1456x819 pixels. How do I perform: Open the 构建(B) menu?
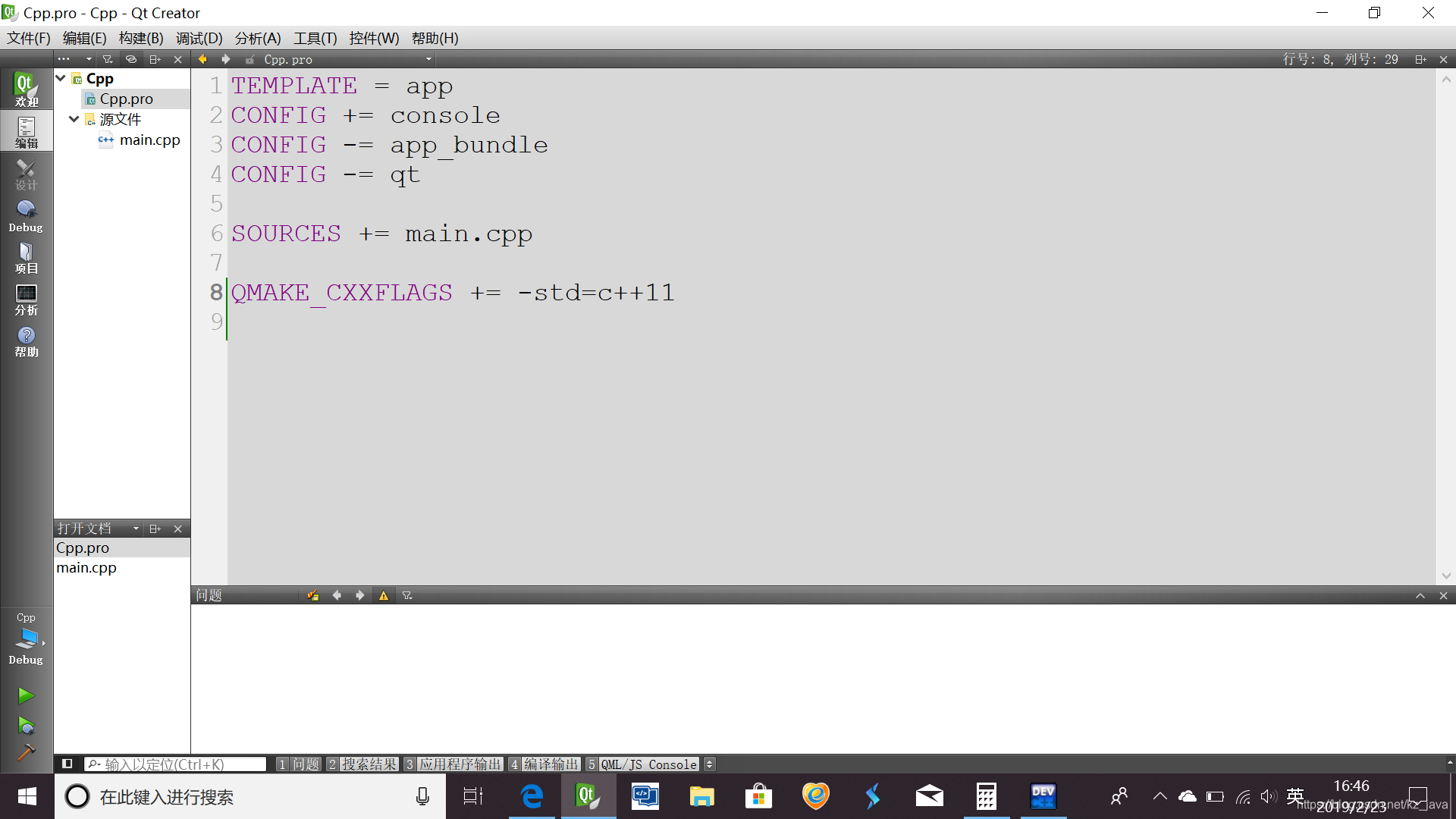coord(141,38)
